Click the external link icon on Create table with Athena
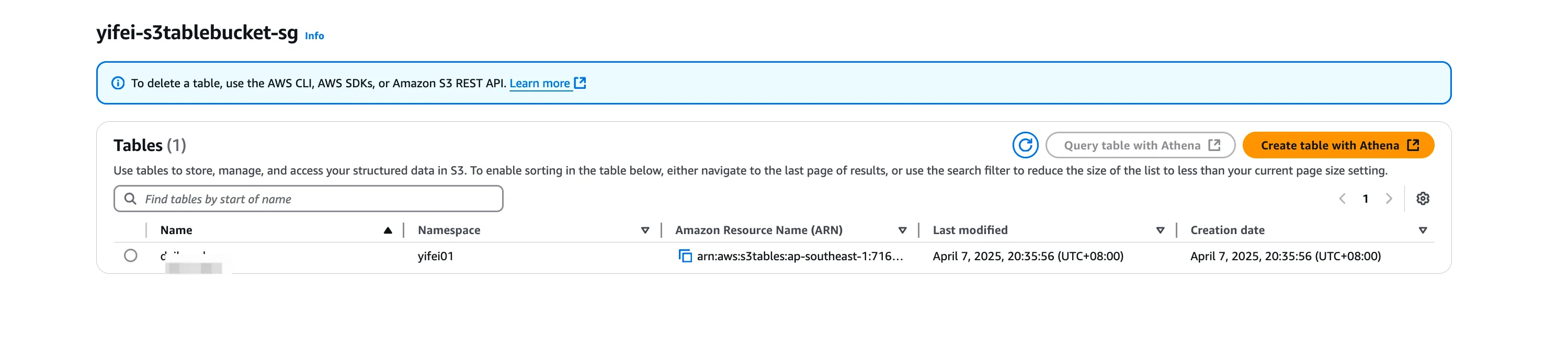 [1413, 145]
